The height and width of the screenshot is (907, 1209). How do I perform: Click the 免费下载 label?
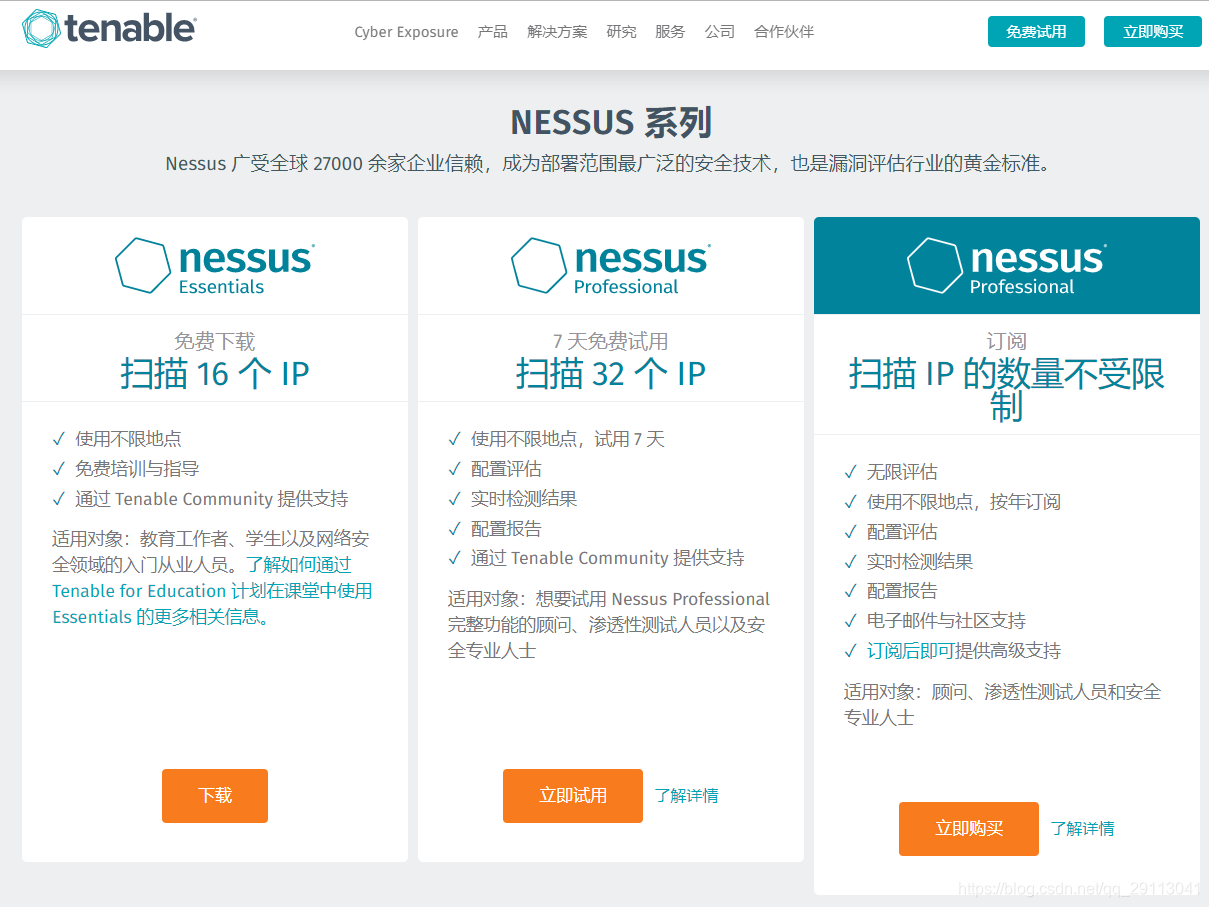click(215, 341)
